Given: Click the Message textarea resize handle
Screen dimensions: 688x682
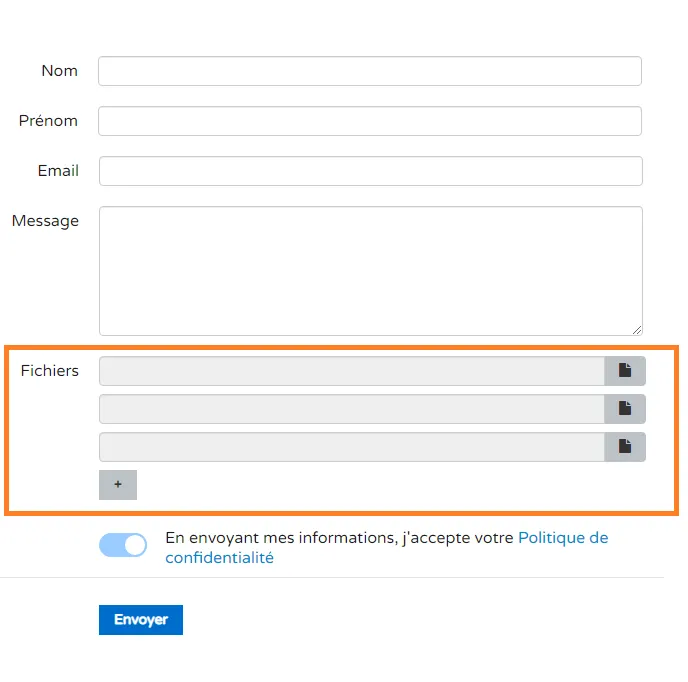Looking at the screenshot, I should point(637,330).
